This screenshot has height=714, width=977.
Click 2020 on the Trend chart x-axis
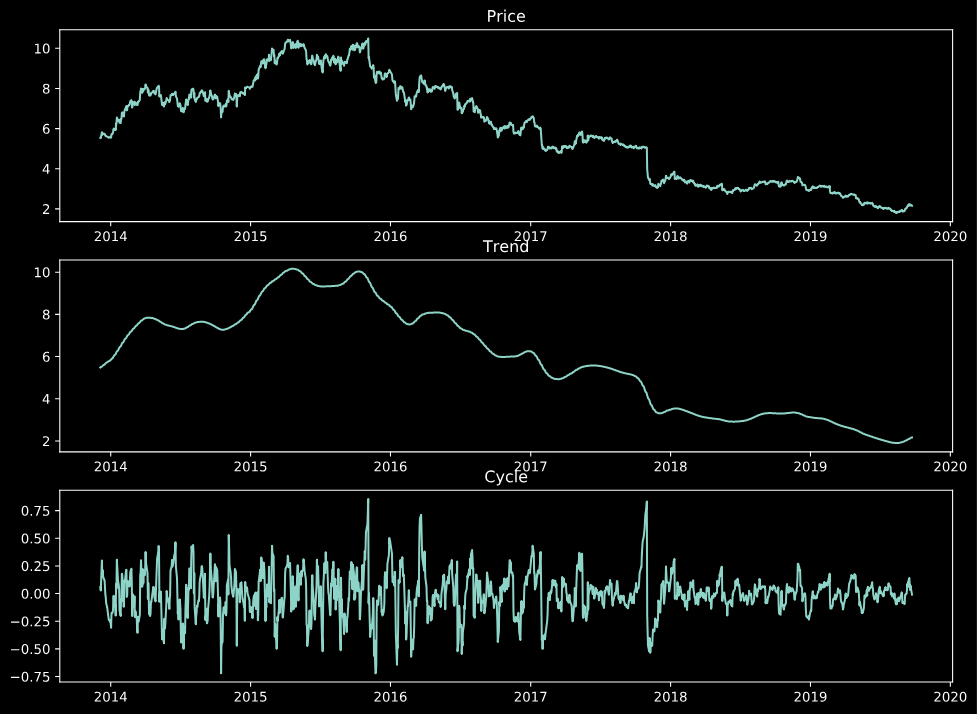click(950, 467)
